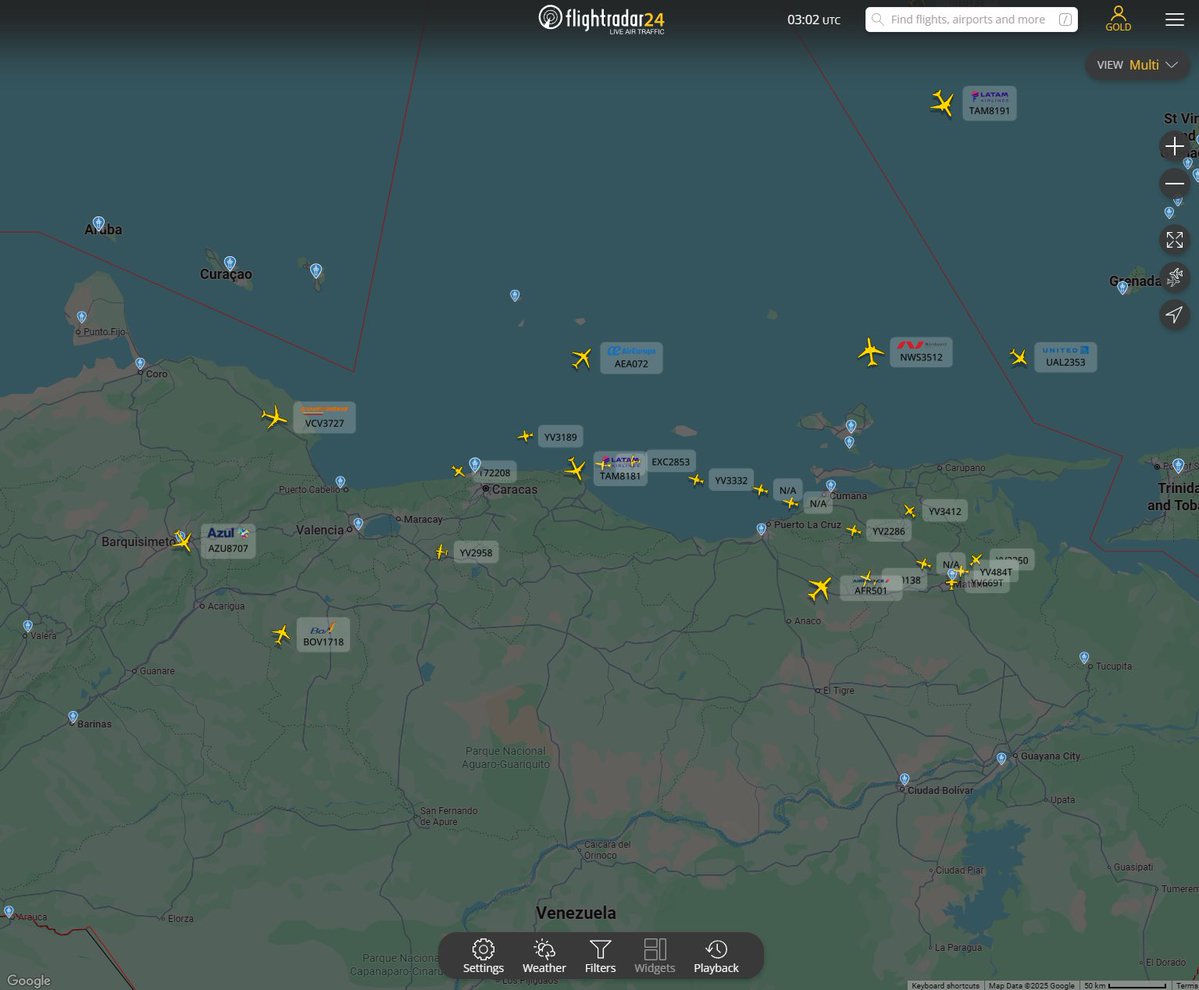Click the AZU8707 flight label
The height and width of the screenshot is (990, 1199).
click(228, 540)
